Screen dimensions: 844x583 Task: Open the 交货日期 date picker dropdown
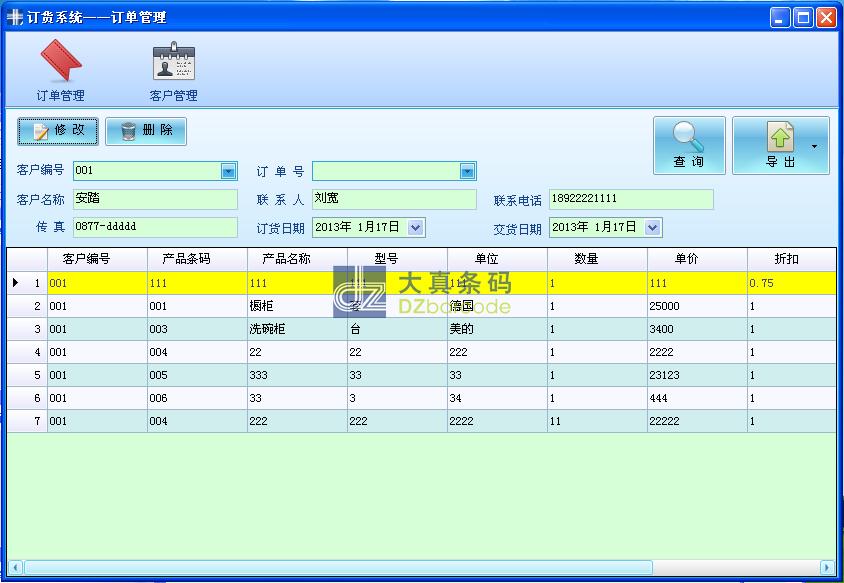[x=651, y=227]
